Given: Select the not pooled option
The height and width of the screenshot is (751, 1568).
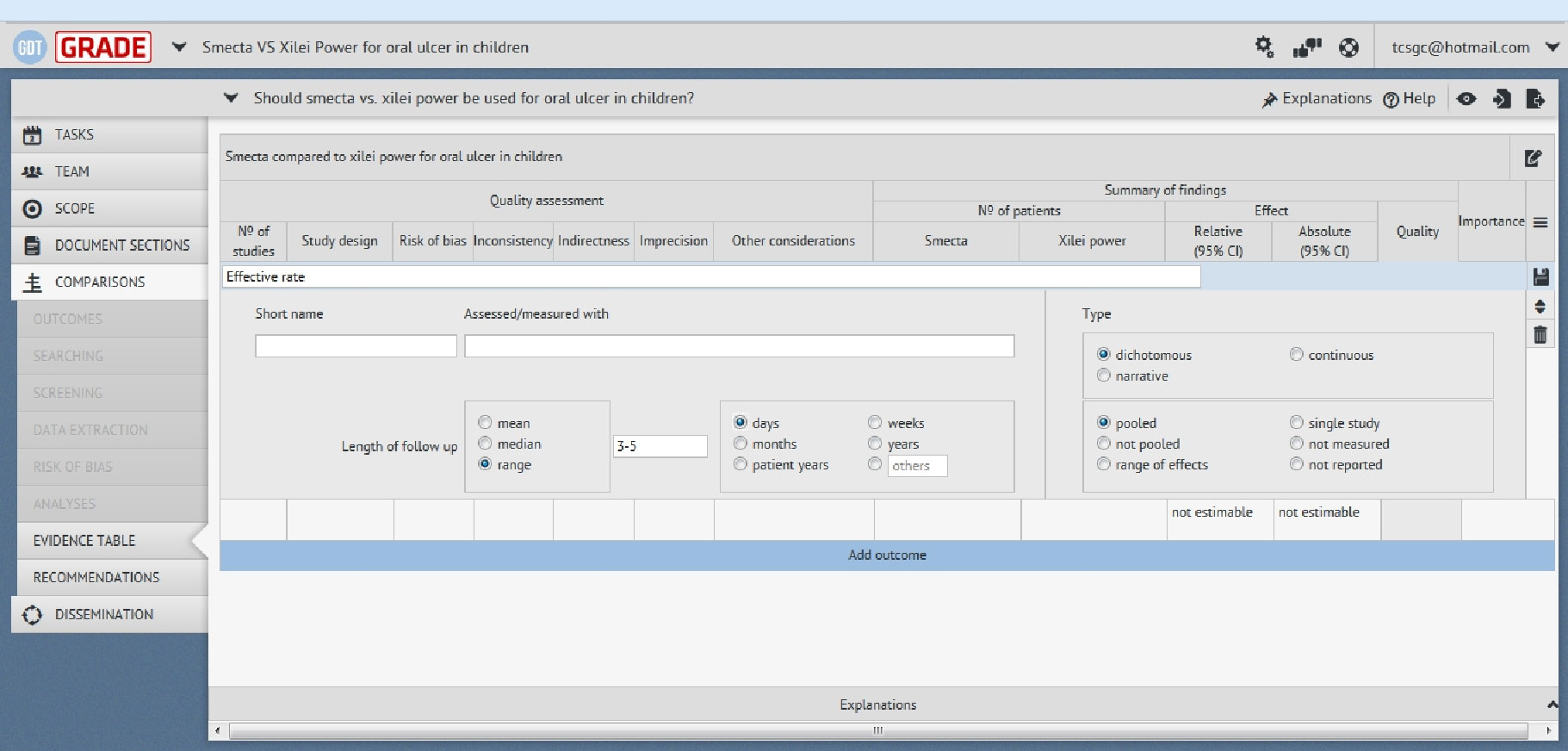Looking at the screenshot, I should tap(1103, 443).
